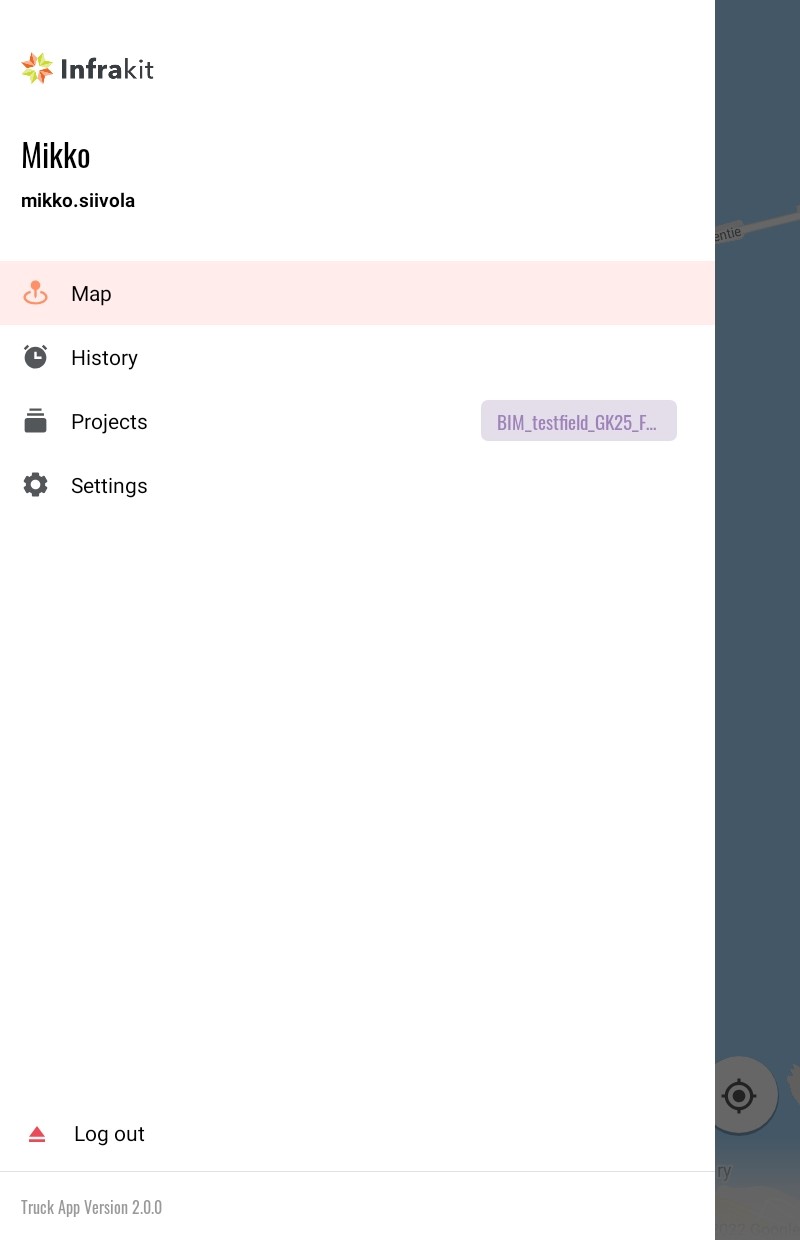Click the History alarm clock icon

point(36,357)
